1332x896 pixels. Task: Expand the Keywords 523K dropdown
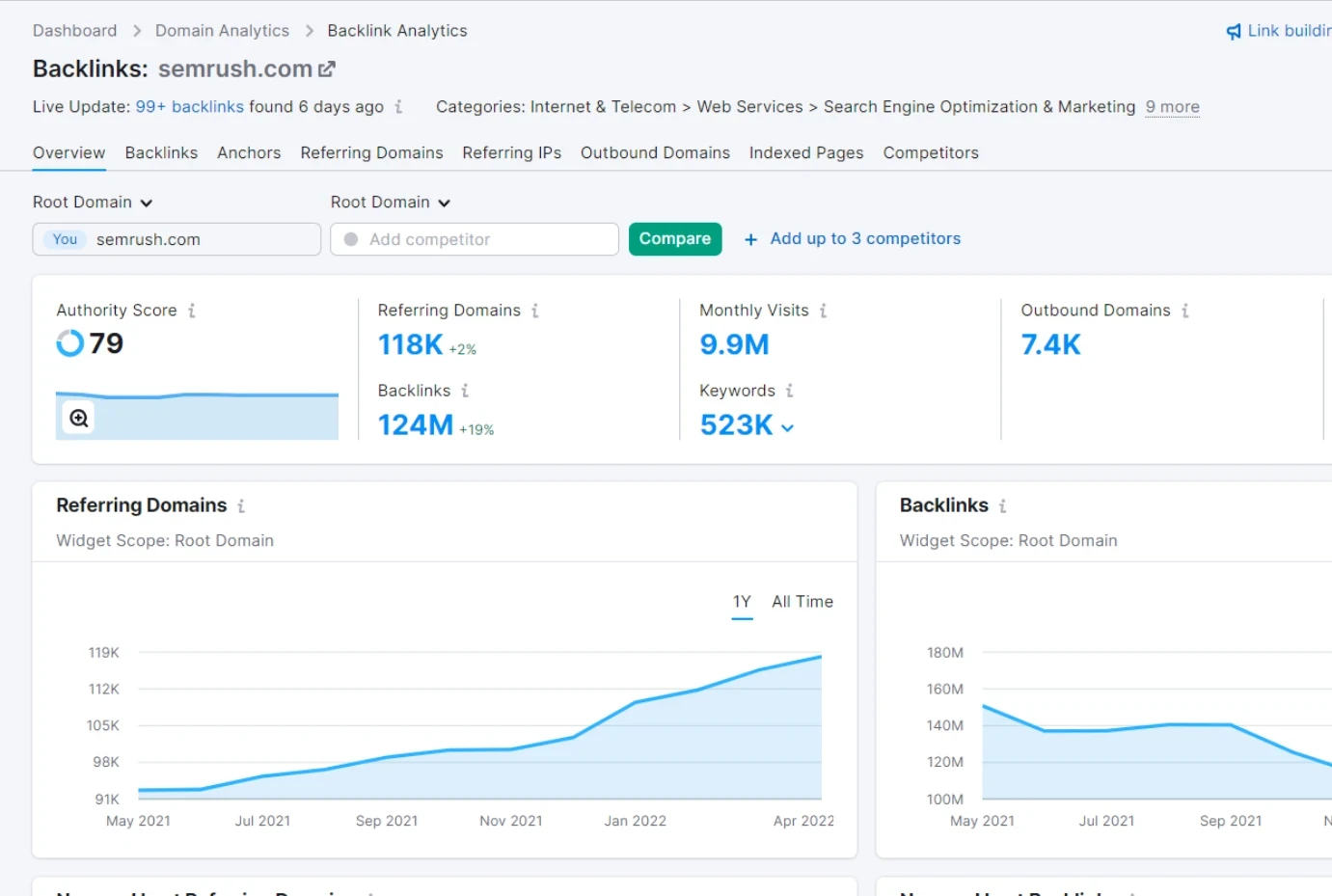pos(788,425)
